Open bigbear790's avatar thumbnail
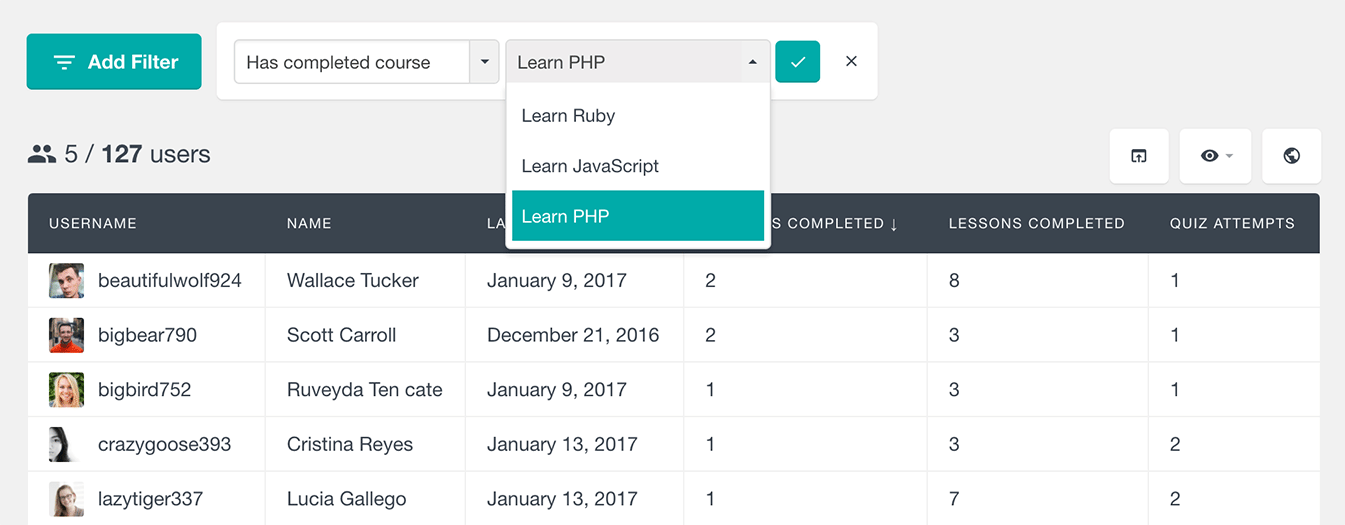 tap(66, 335)
